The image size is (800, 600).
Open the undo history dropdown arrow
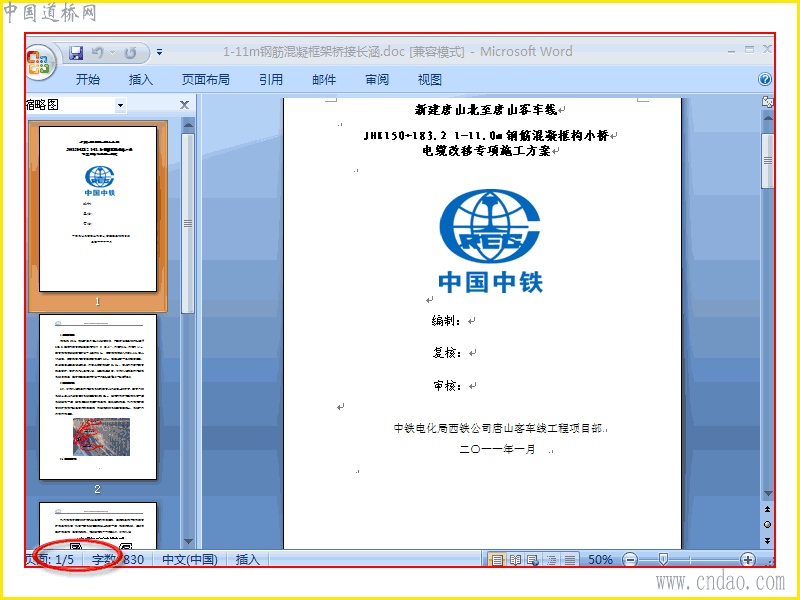(x=112, y=53)
